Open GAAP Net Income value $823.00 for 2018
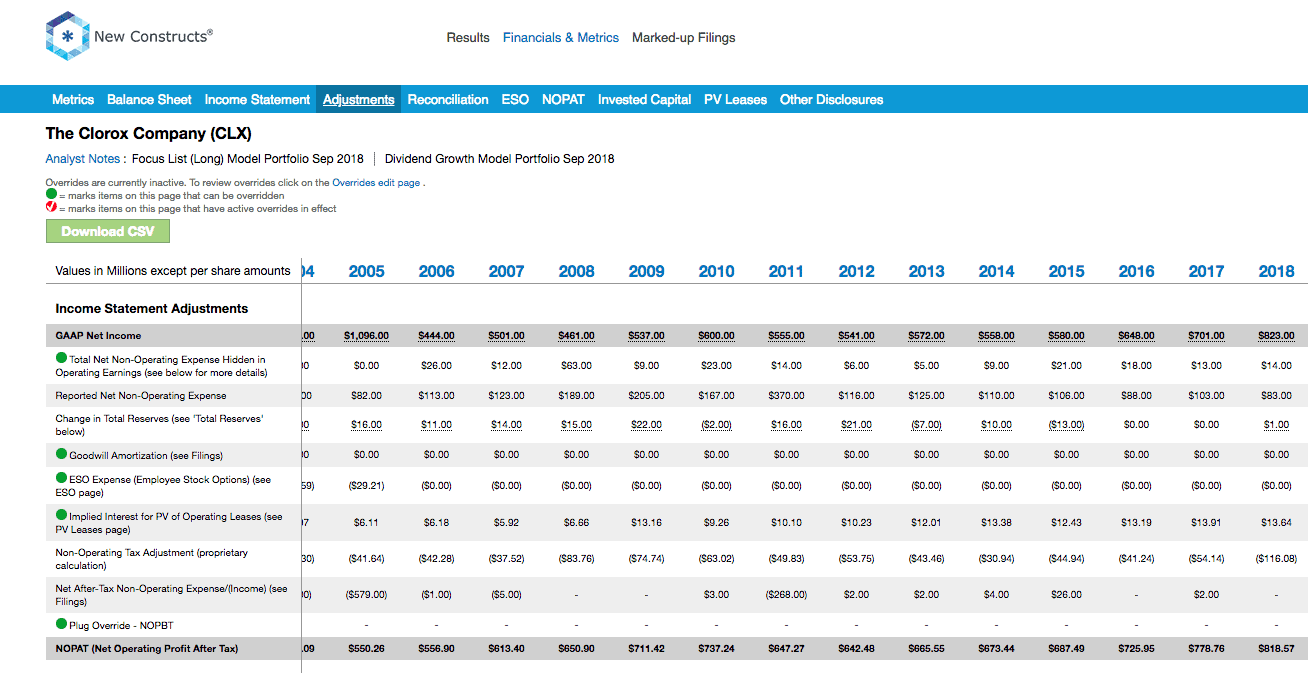 [x=1276, y=336]
